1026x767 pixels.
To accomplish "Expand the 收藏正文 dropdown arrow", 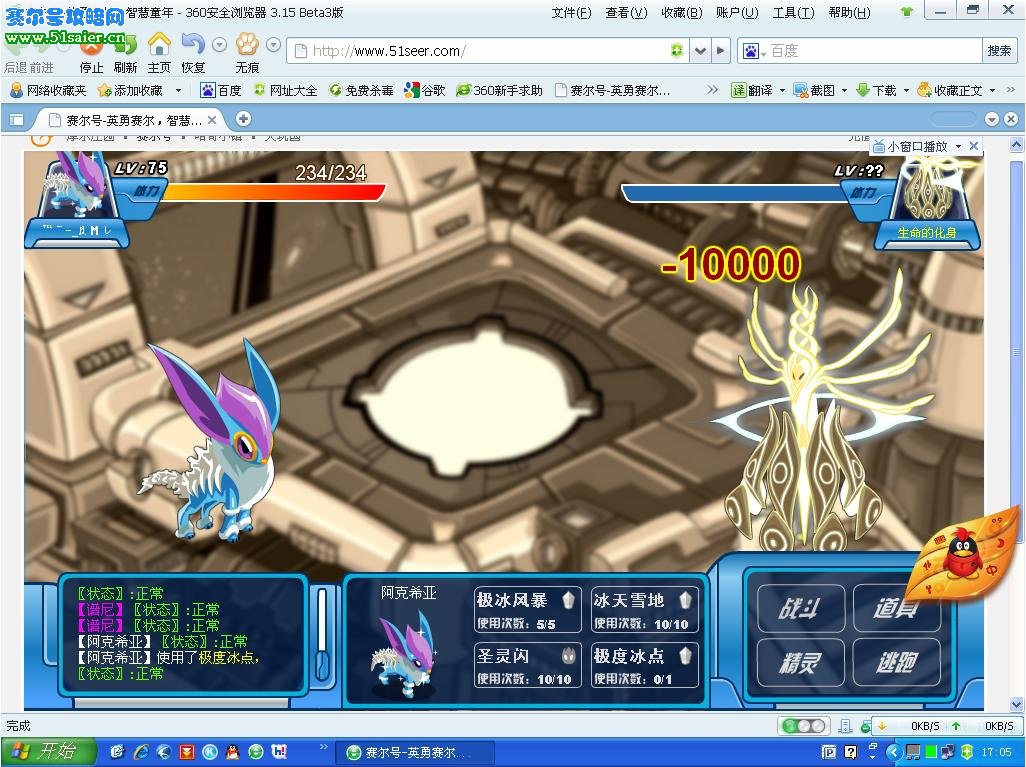I will tap(993, 90).
